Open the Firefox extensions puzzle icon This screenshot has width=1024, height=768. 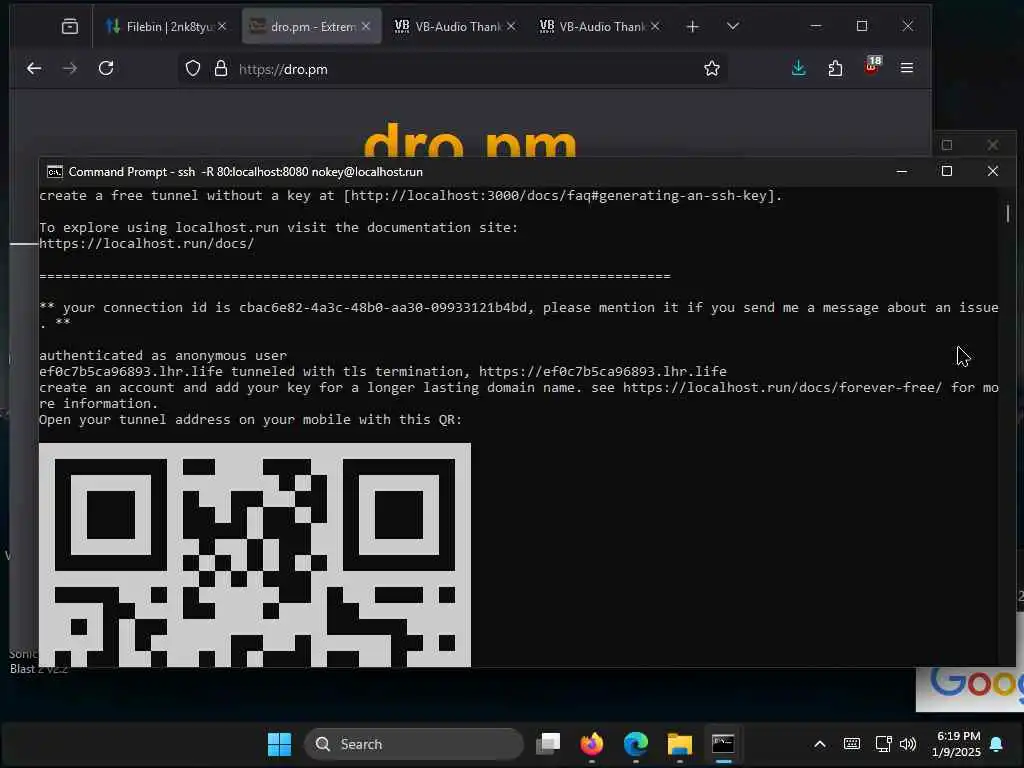click(835, 69)
